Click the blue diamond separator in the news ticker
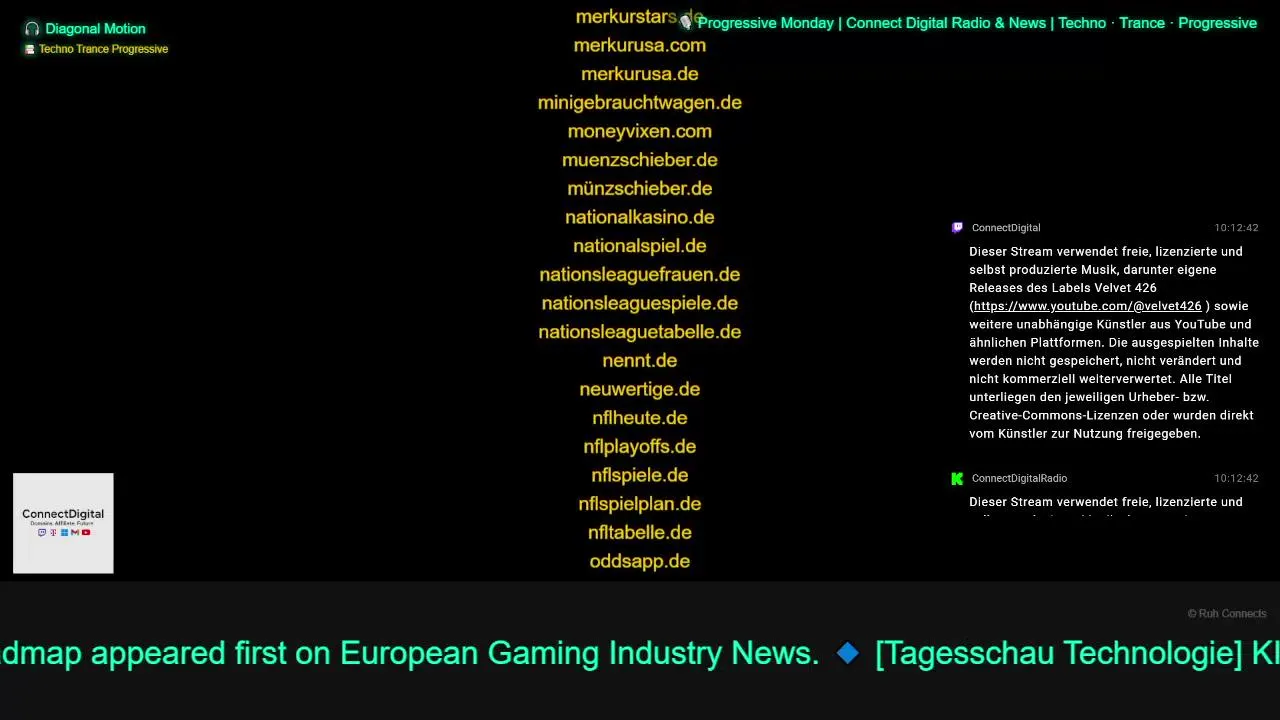The width and height of the screenshot is (1280, 720). click(x=848, y=654)
